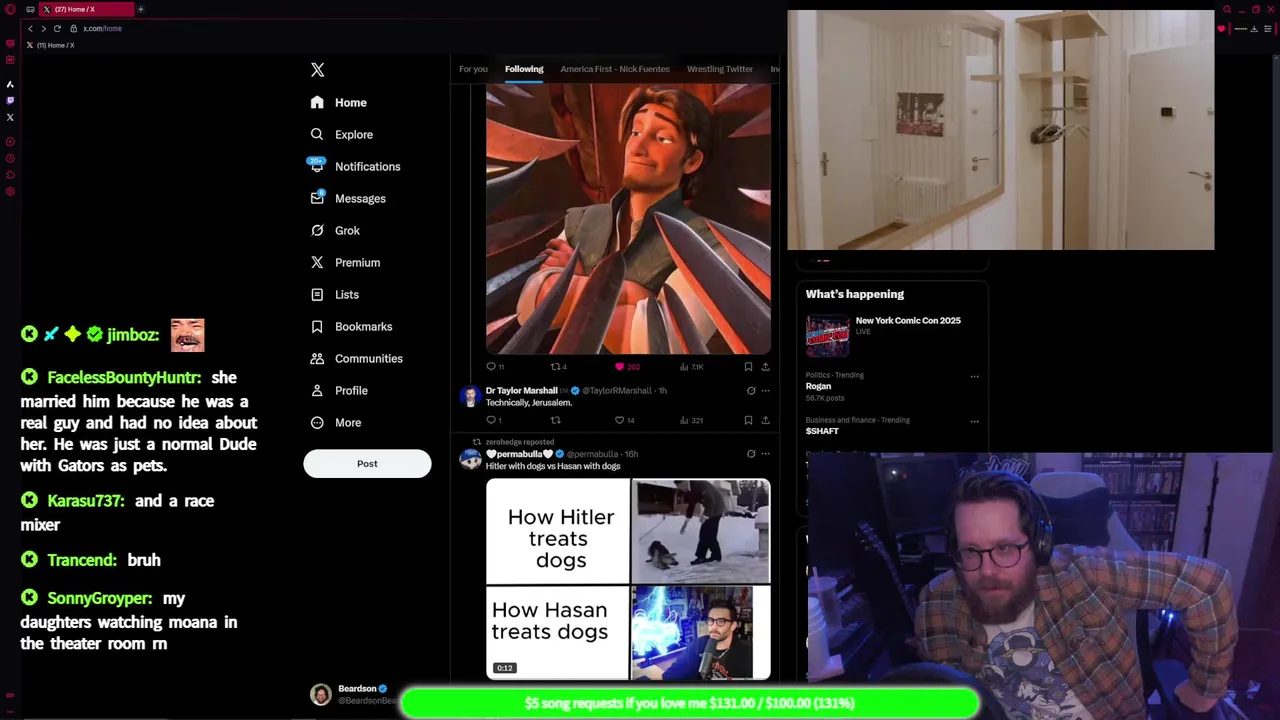Image resolution: width=1280 pixels, height=720 pixels.
Task: Click Grok icon on Dr Taylor Marshall post
Action: point(751,391)
